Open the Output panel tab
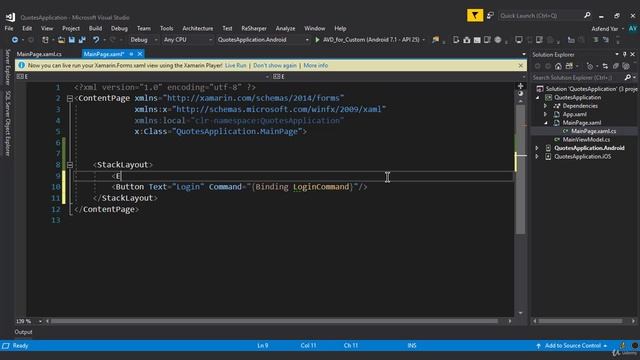The image size is (640, 360). [x=23, y=332]
